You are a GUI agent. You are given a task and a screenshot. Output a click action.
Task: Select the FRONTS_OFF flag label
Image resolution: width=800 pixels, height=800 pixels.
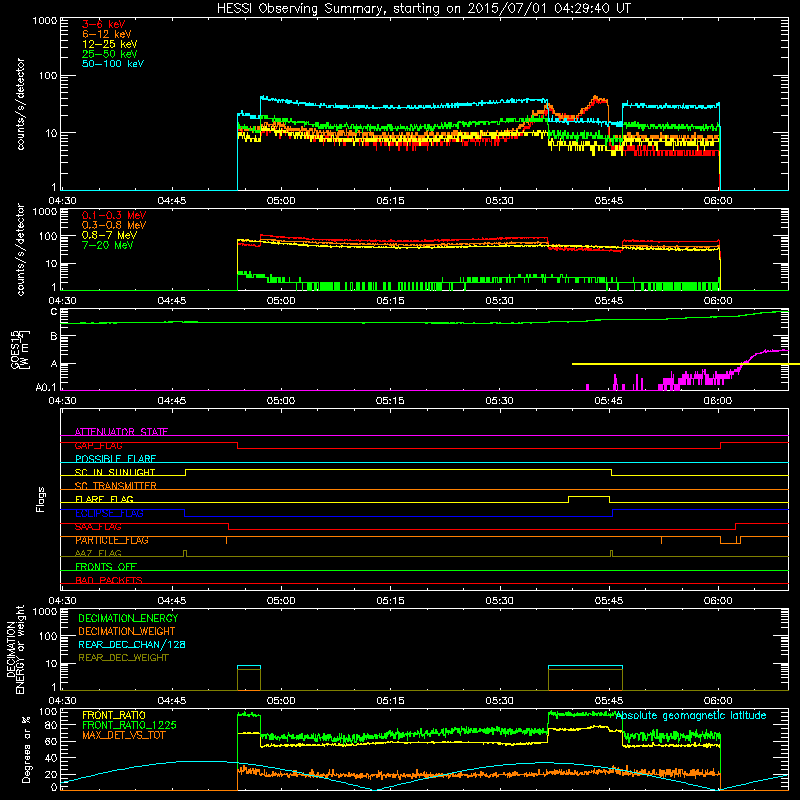(106, 567)
